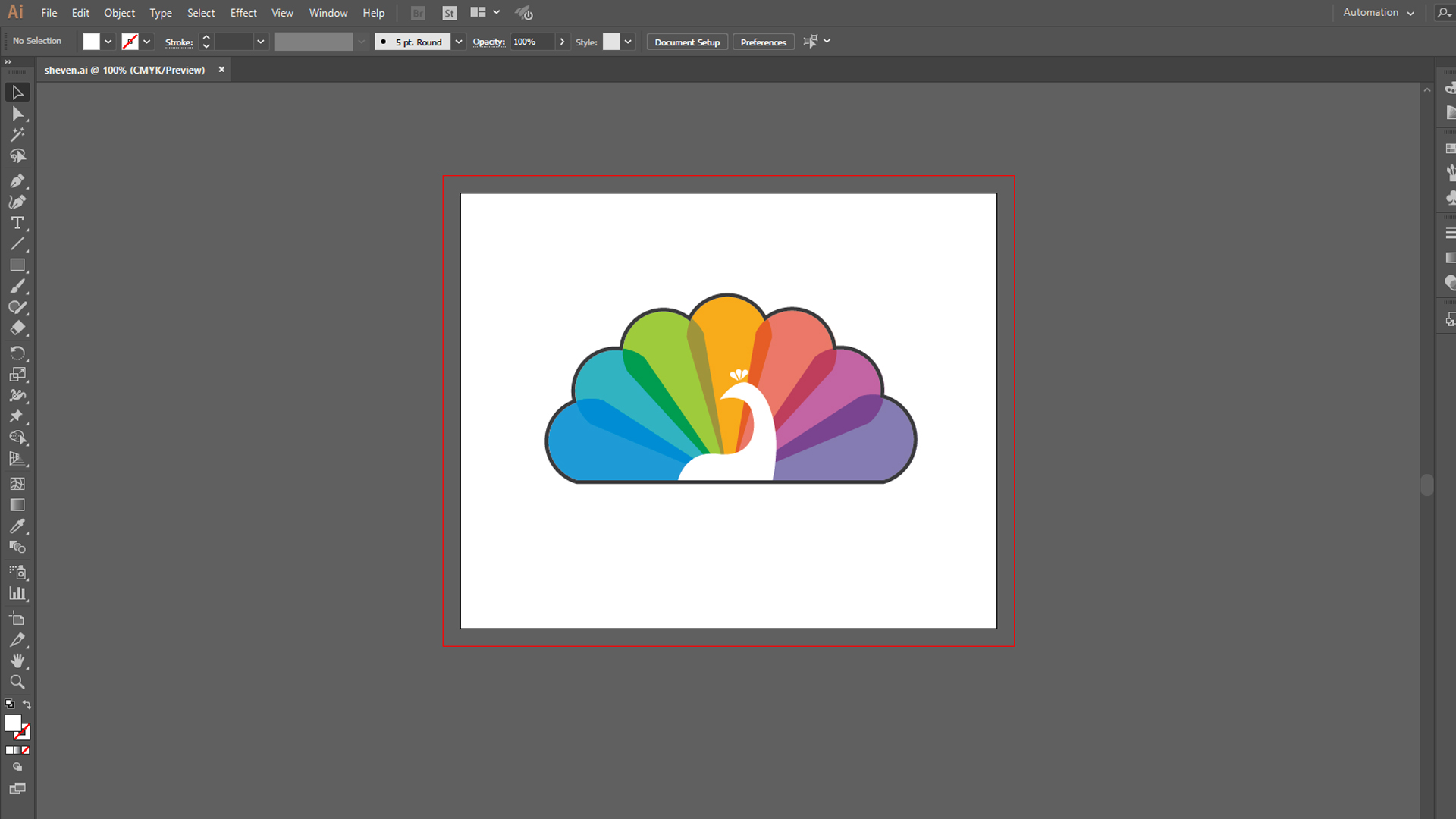The height and width of the screenshot is (819, 1456).
Task: Click control bar Stroke none swatch
Action: click(x=130, y=42)
